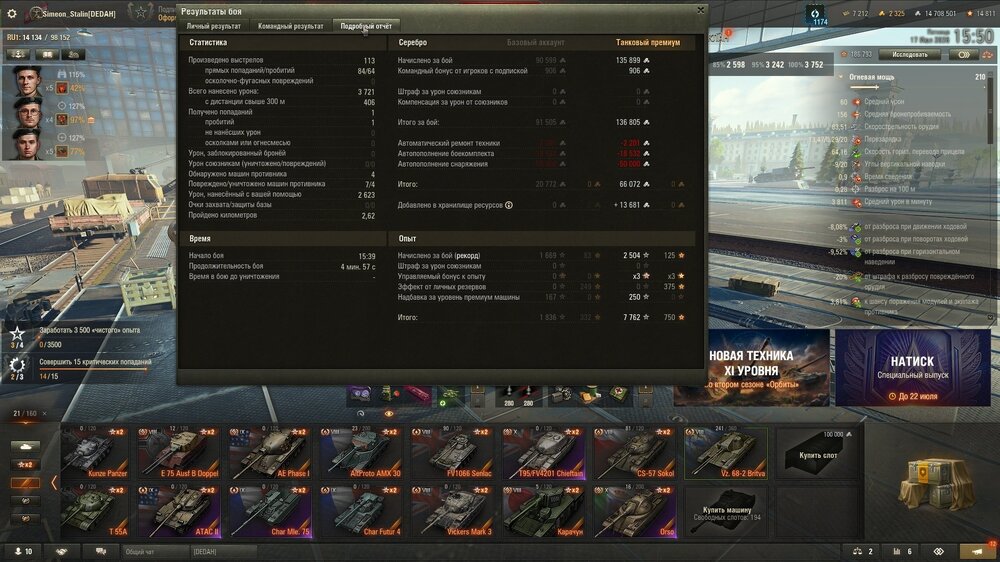This screenshot has height=562, width=1000.
Task: Open the silver balance 14 708 501
Action: pyautogui.click(x=935, y=13)
